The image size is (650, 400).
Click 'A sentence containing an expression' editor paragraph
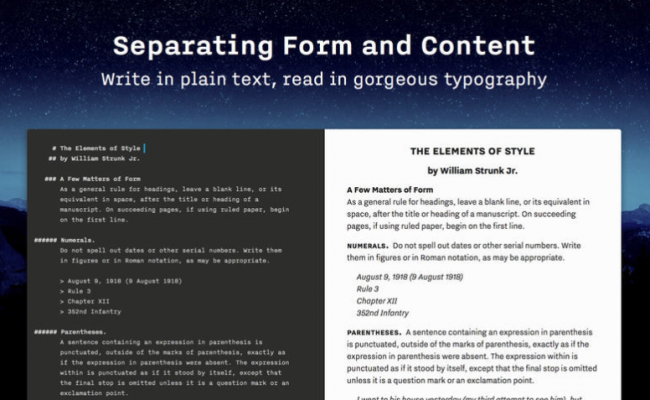(x=174, y=368)
